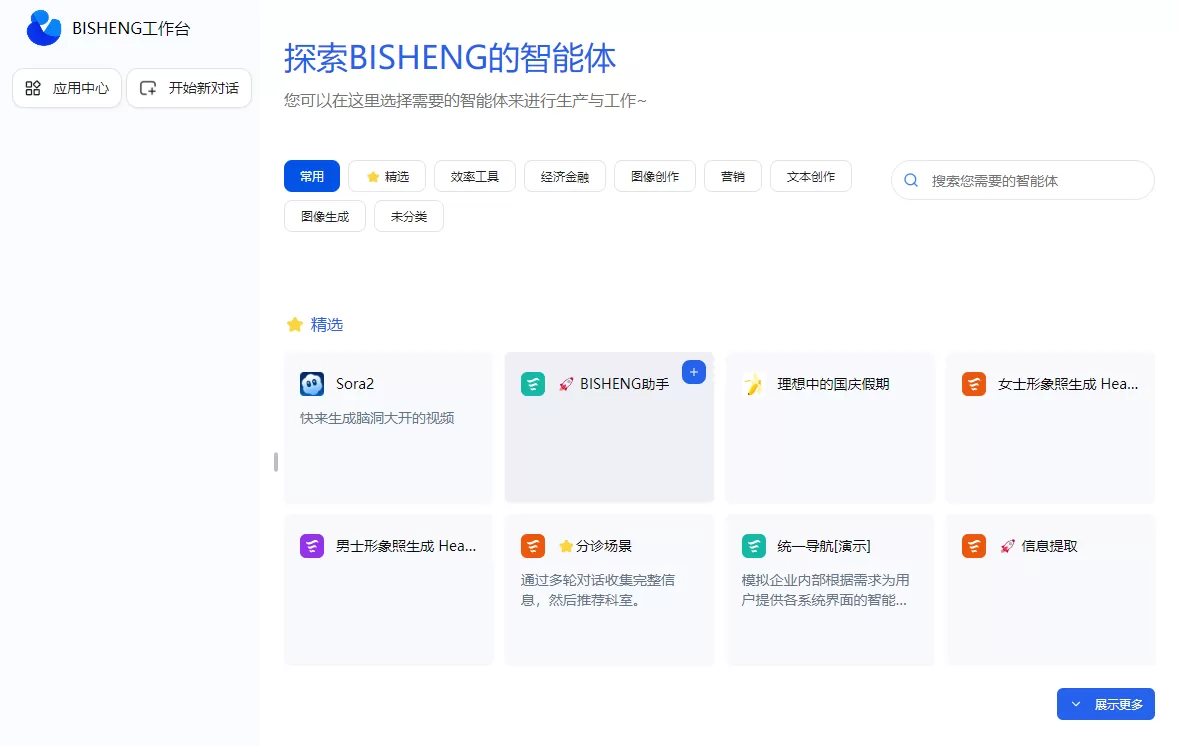
Task: Focus the 搜索您需要的智能体 search field
Action: pyautogui.click(x=1023, y=180)
